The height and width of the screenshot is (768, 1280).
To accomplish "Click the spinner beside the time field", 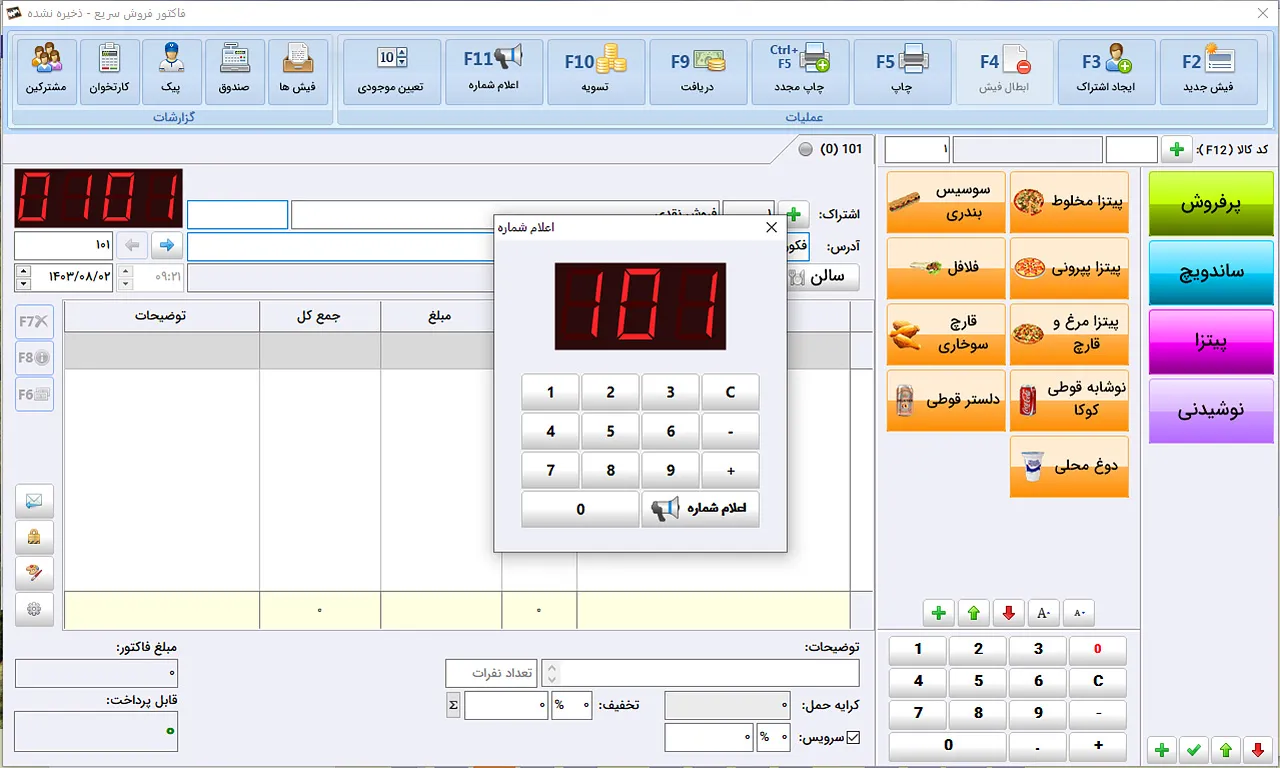I will [x=125, y=276].
